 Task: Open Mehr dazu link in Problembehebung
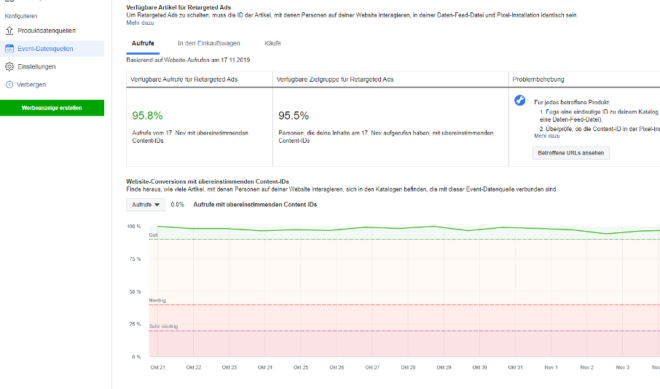pyautogui.click(x=547, y=136)
